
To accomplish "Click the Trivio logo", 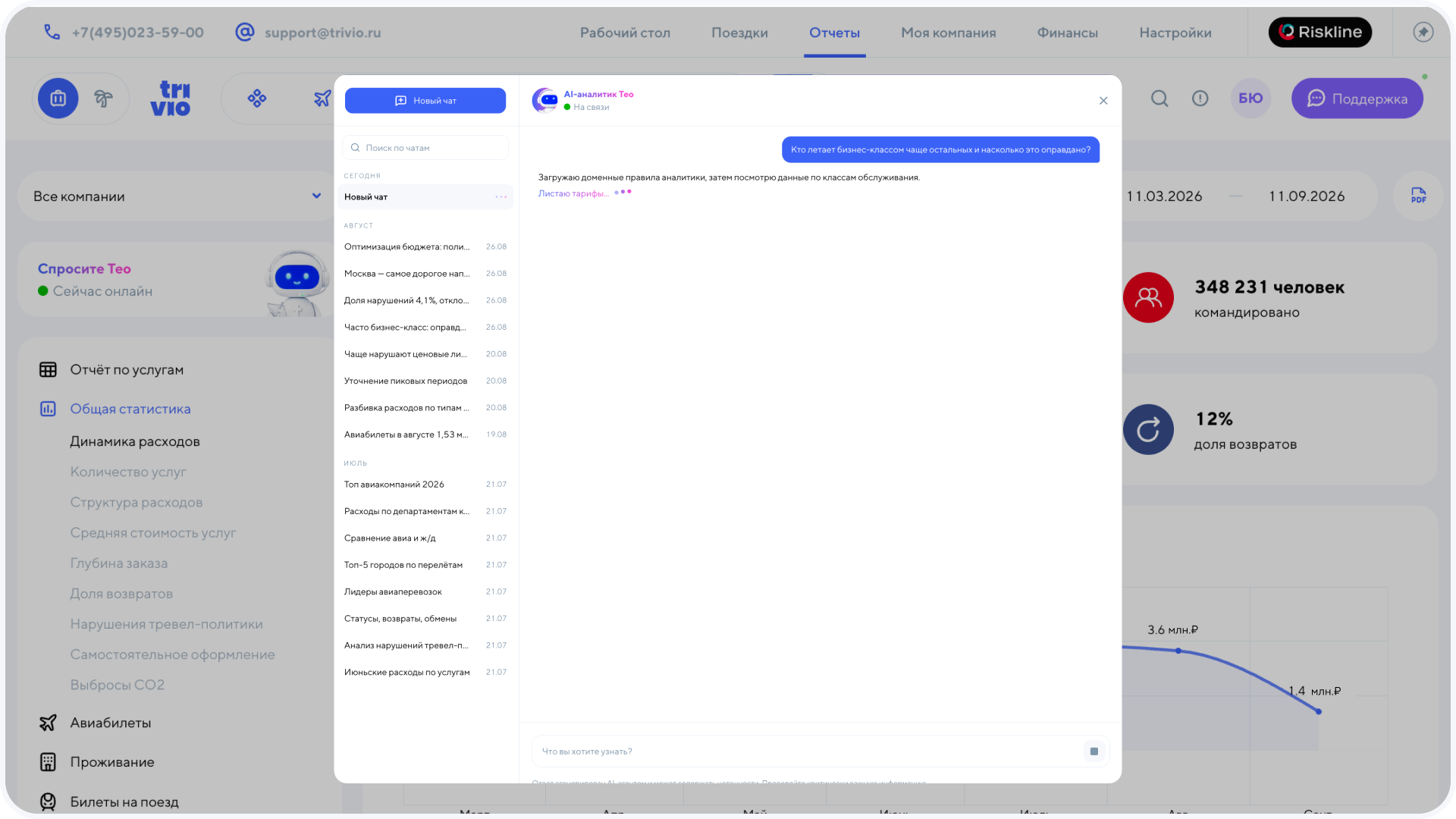I will [x=171, y=99].
